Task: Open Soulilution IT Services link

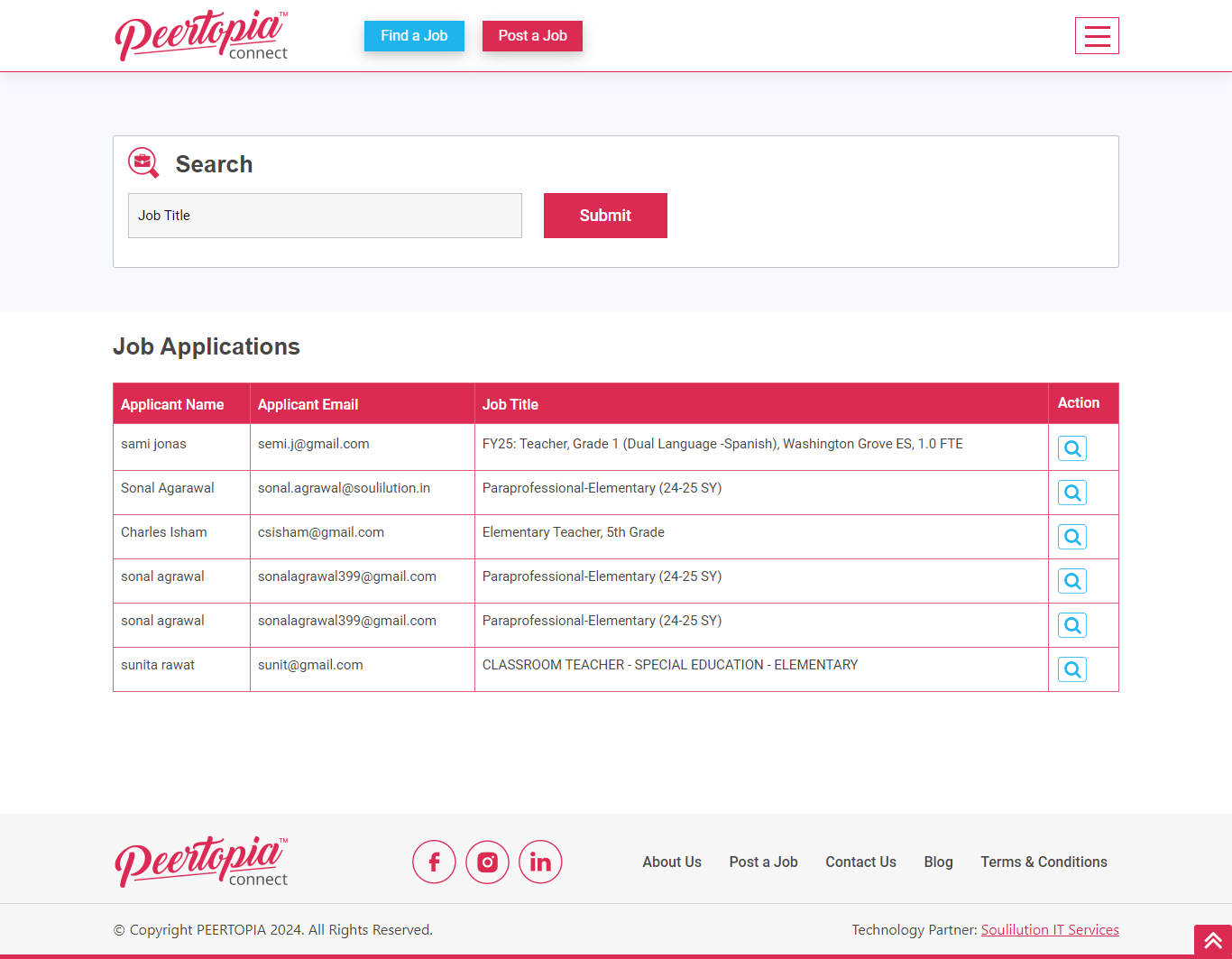Action: [x=1050, y=929]
